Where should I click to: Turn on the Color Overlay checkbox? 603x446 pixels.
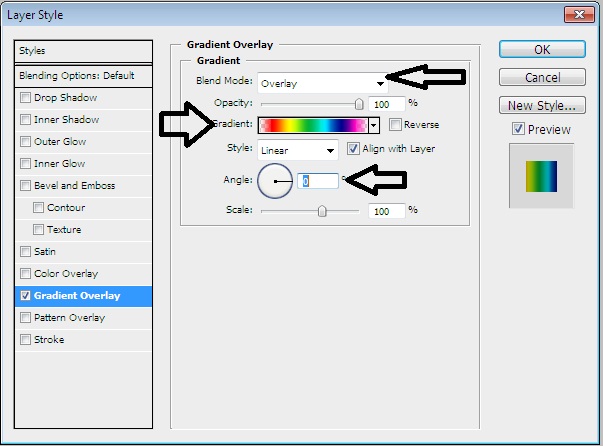25,273
